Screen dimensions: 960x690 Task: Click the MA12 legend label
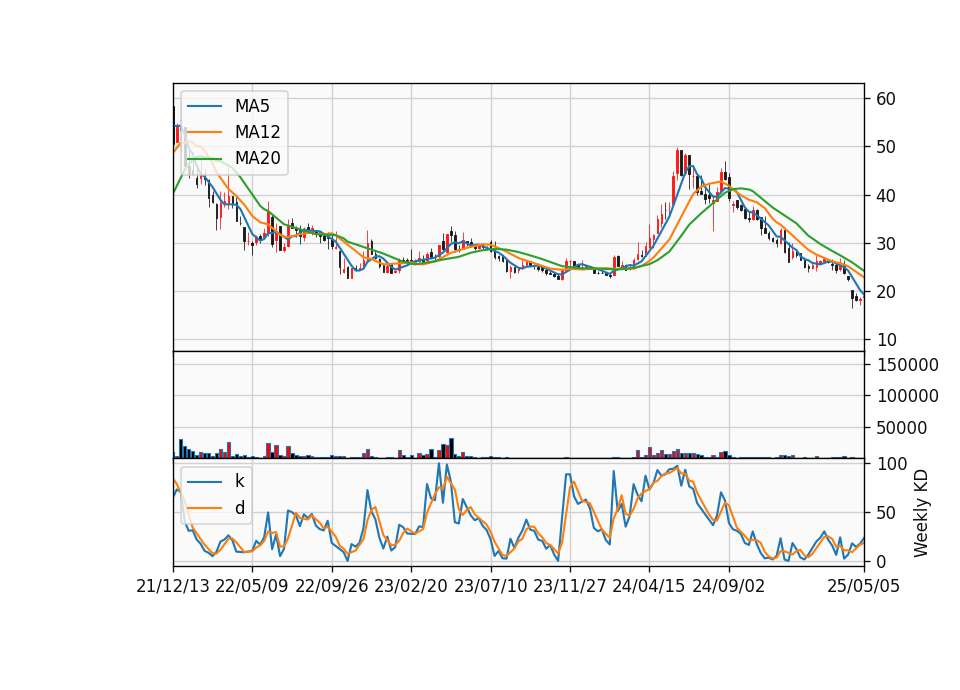coord(257,132)
